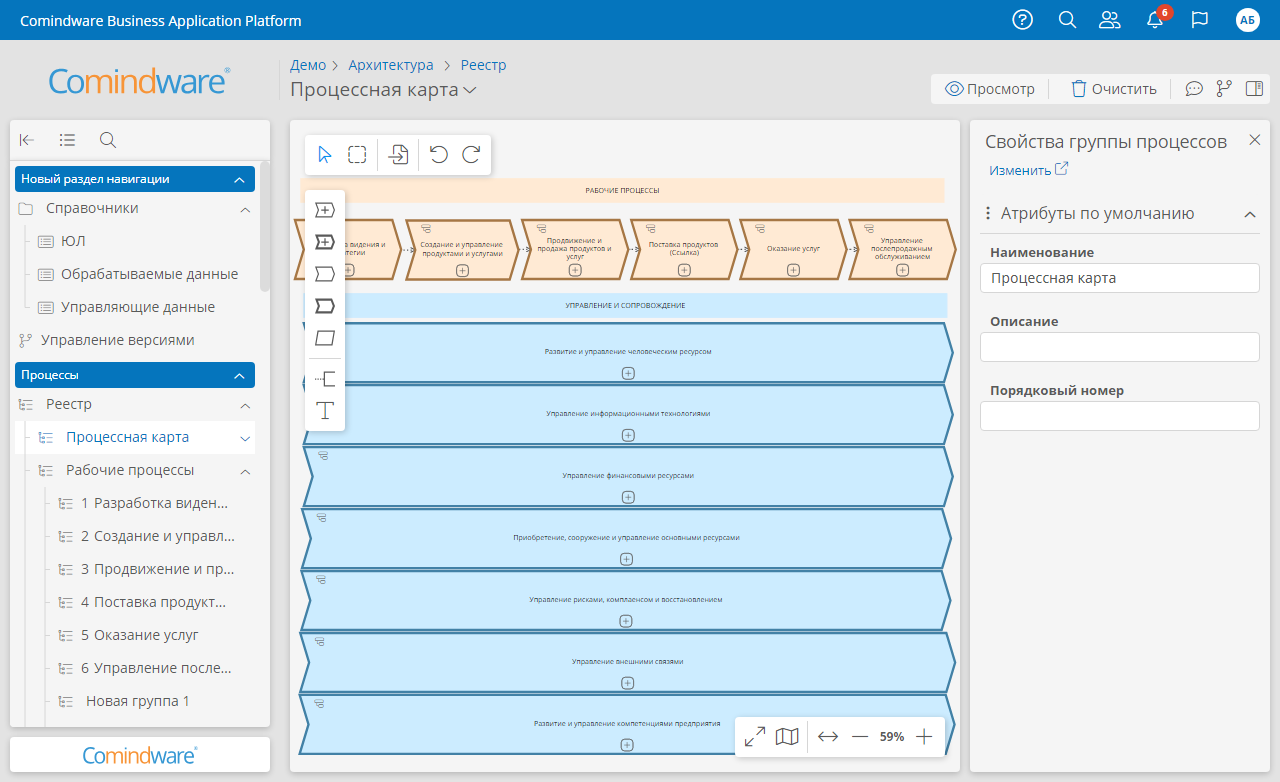Click the flag icon in the header
This screenshot has width=1280, height=782.
click(x=1200, y=20)
